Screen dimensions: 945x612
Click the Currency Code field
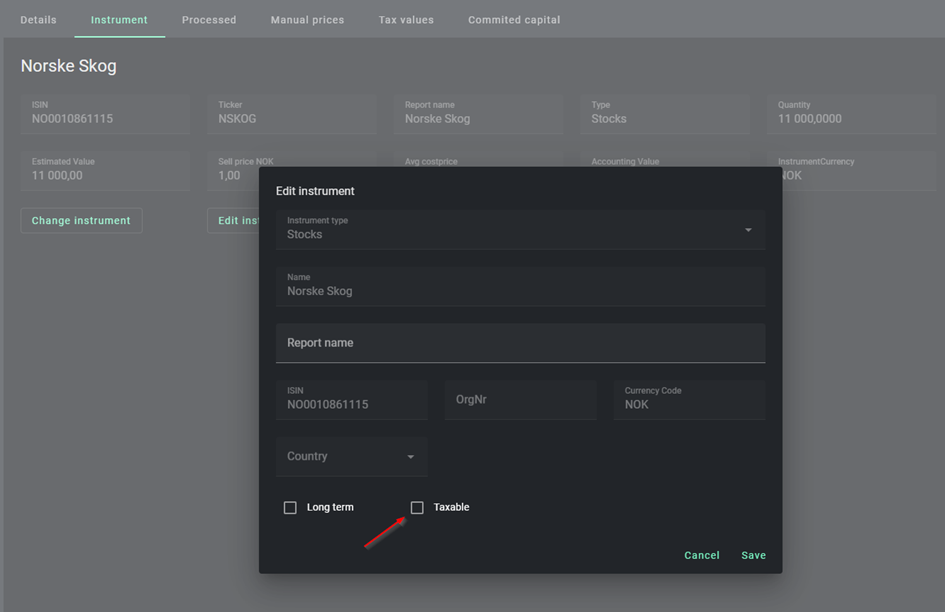(x=689, y=400)
